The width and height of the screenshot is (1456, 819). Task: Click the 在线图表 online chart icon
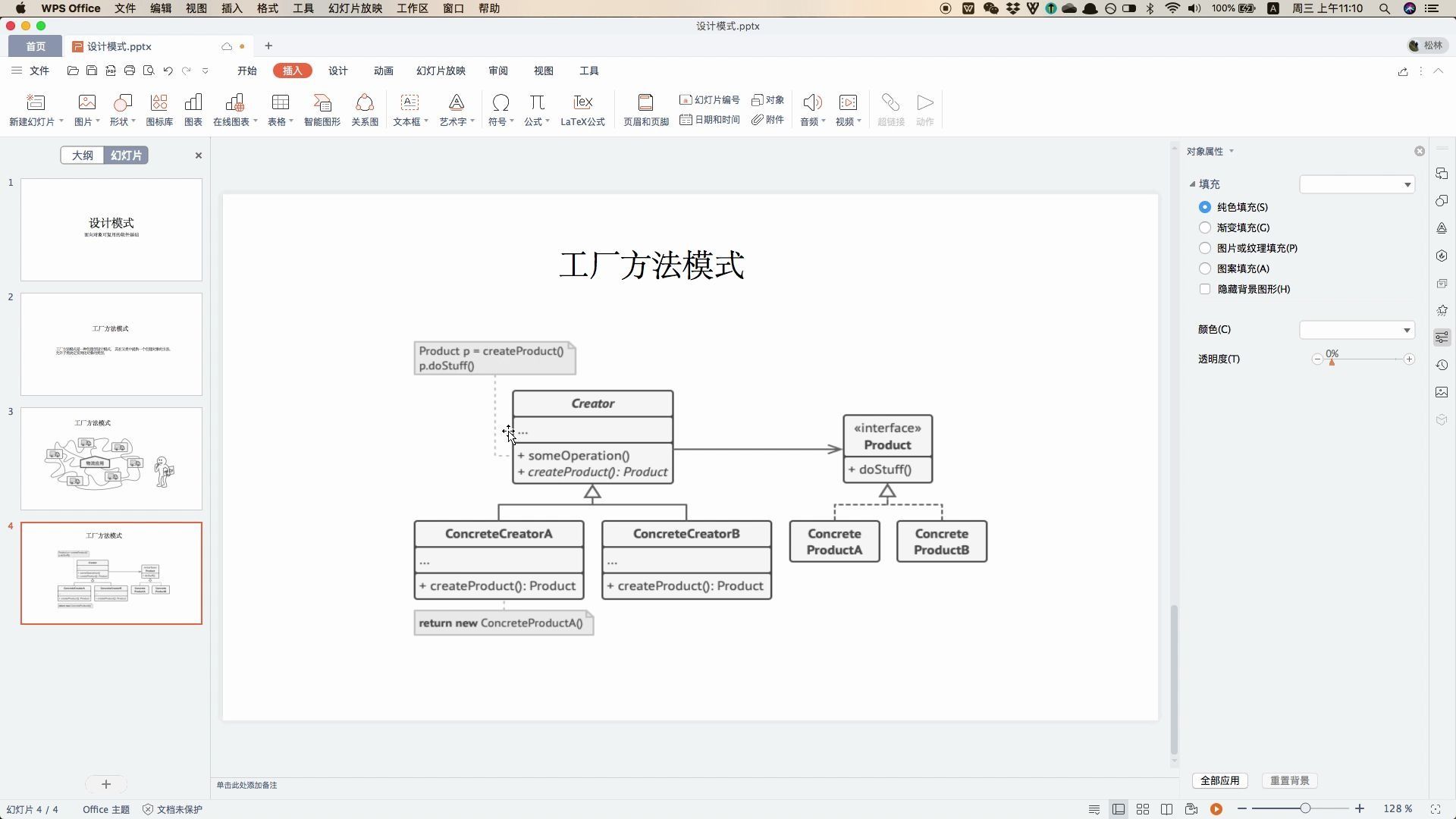[234, 102]
